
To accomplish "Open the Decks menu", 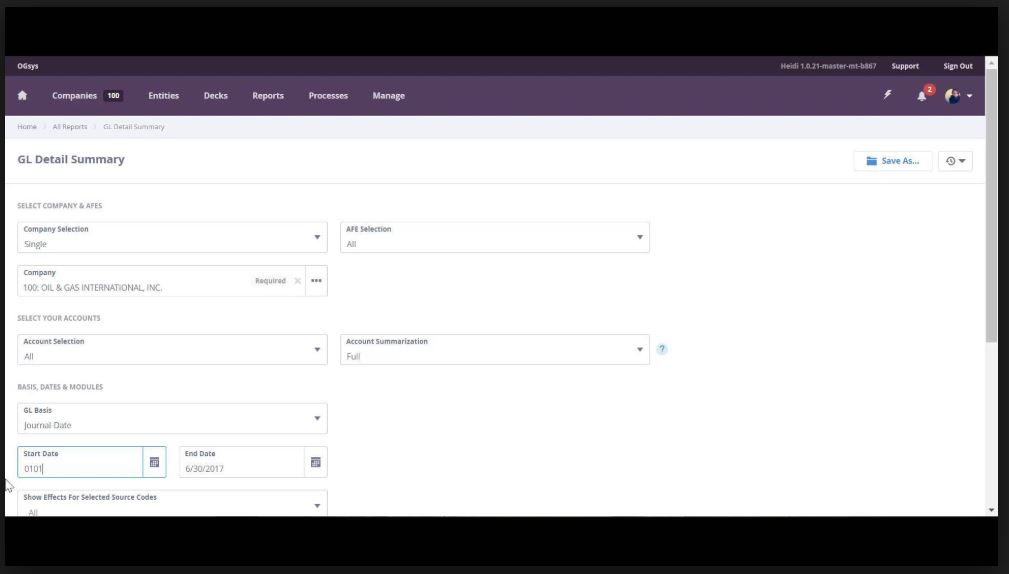I will pos(216,95).
